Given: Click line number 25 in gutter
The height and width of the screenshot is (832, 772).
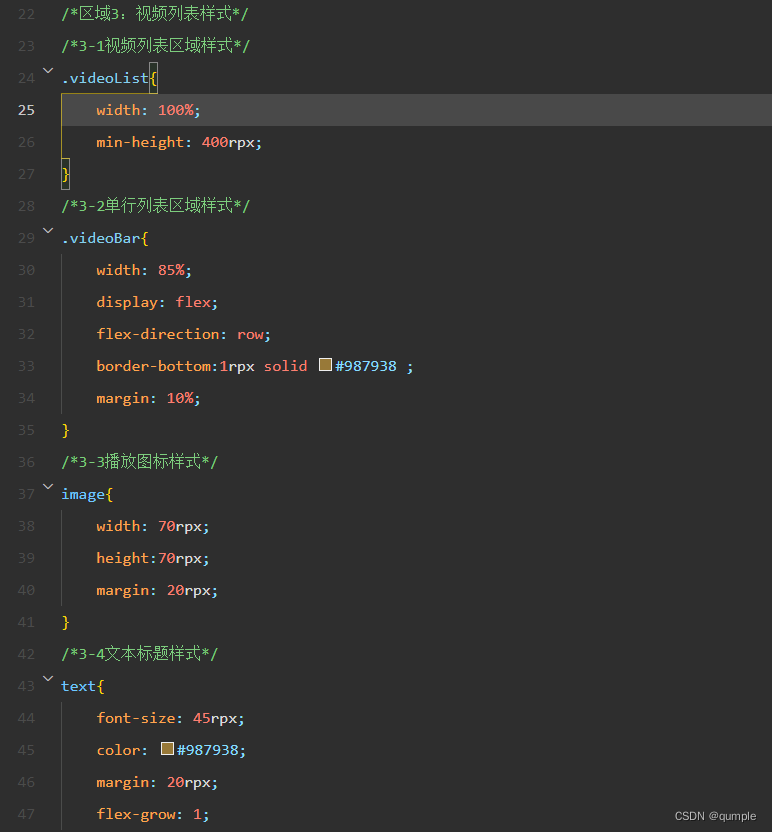Looking at the screenshot, I should pos(26,110).
